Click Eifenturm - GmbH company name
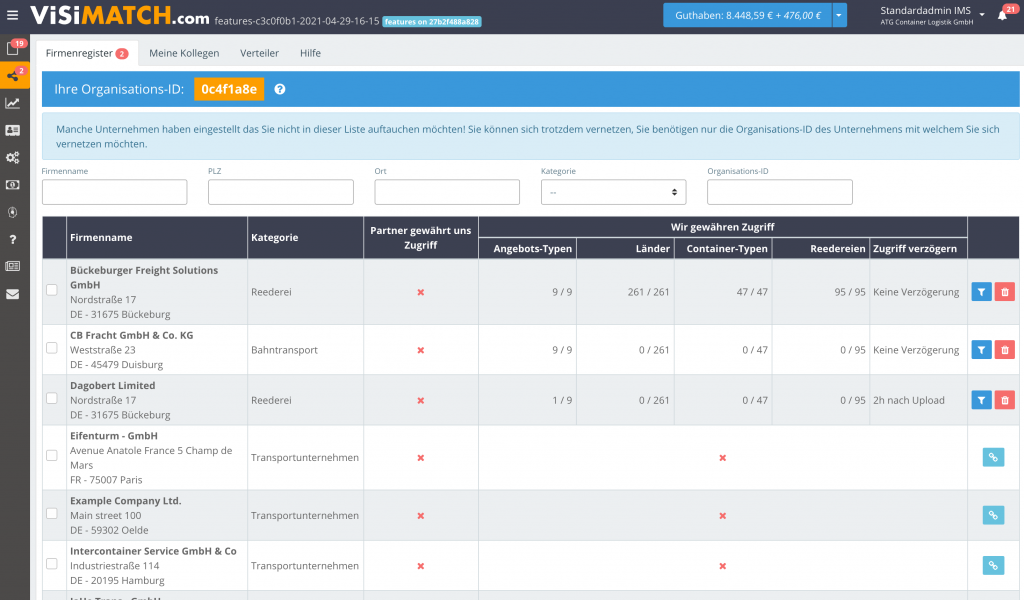The height and width of the screenshot is (600, 1024). click(x=114, y=435)
